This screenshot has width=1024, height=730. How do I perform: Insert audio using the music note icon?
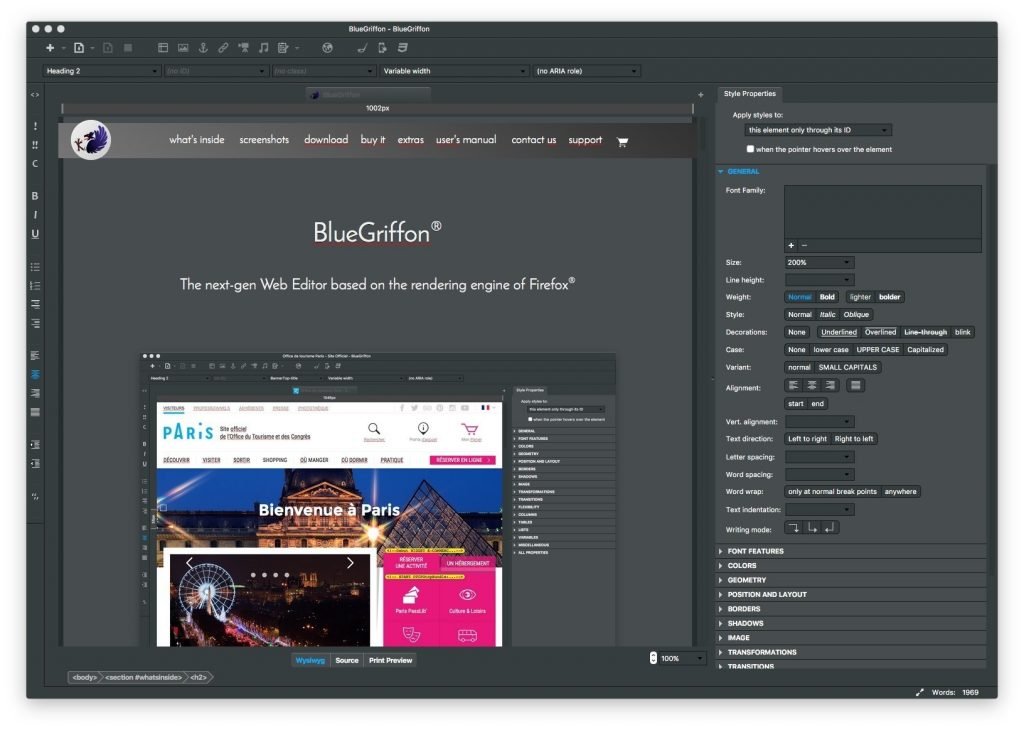pyautogui.click(x=263, y=48)
